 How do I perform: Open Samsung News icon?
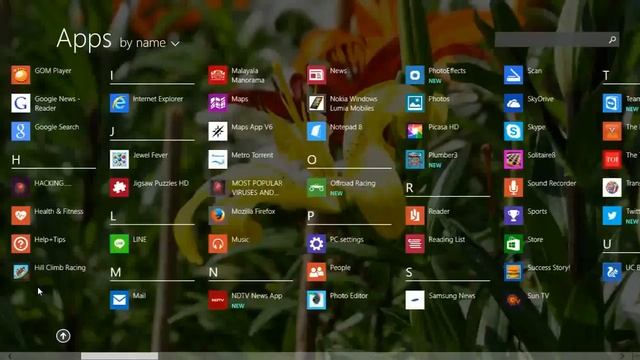coord(415,300)
